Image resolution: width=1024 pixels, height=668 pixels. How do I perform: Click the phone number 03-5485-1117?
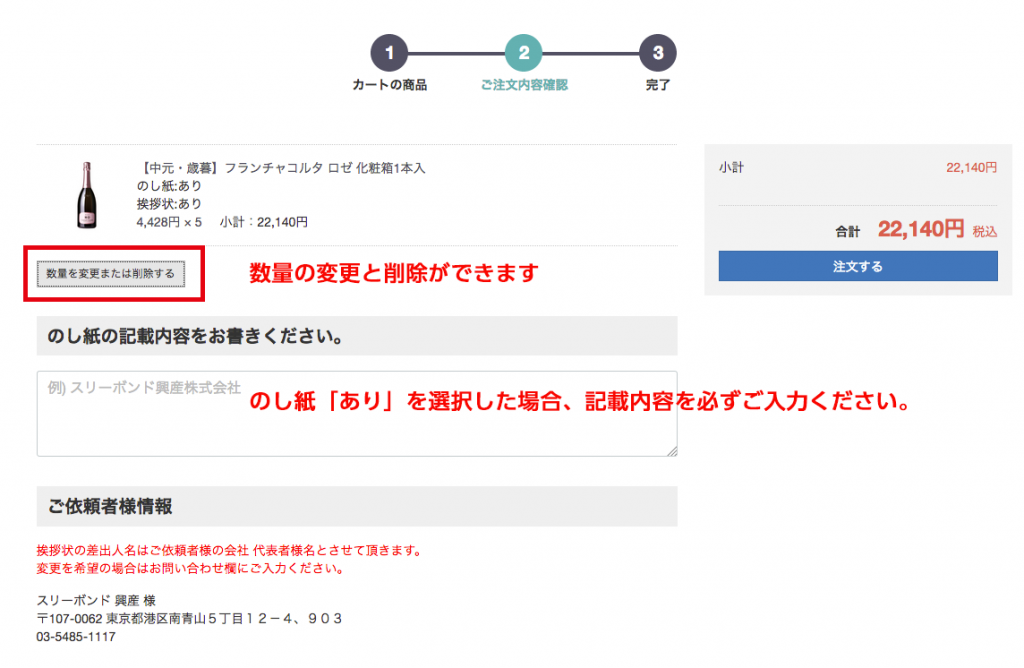pyautogui.click(x=76, y=636)
